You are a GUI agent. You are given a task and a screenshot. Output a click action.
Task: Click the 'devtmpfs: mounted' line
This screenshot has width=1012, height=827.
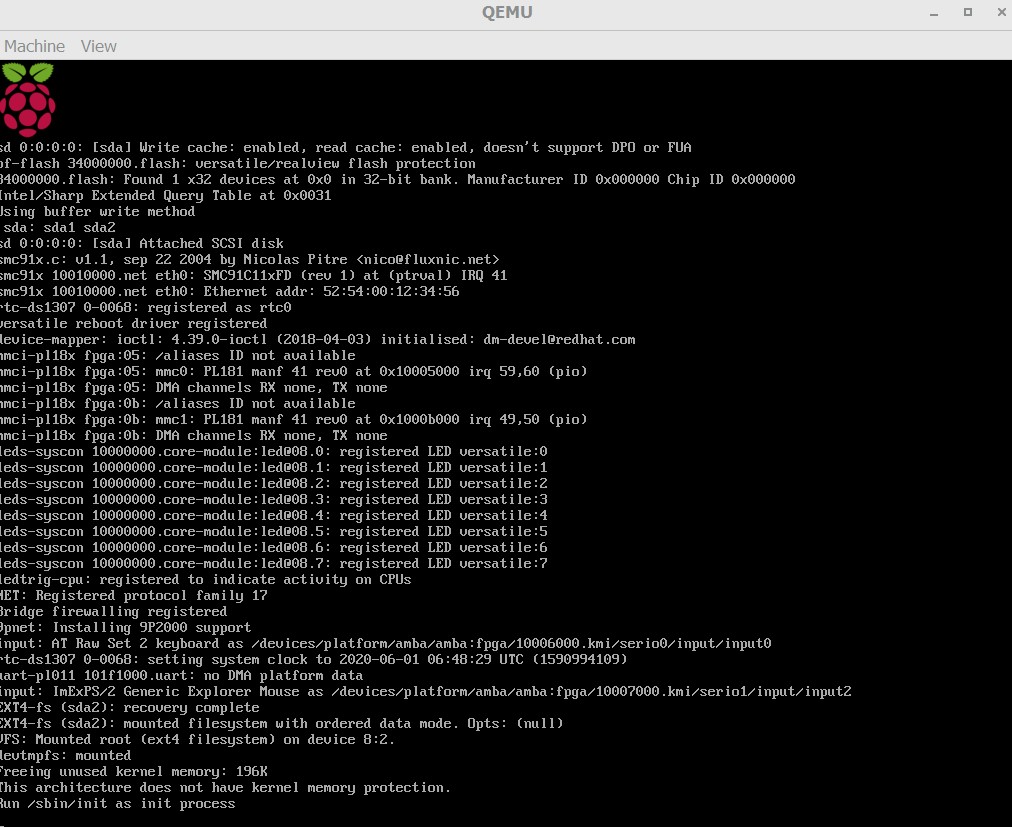click(x=65, y=755)
